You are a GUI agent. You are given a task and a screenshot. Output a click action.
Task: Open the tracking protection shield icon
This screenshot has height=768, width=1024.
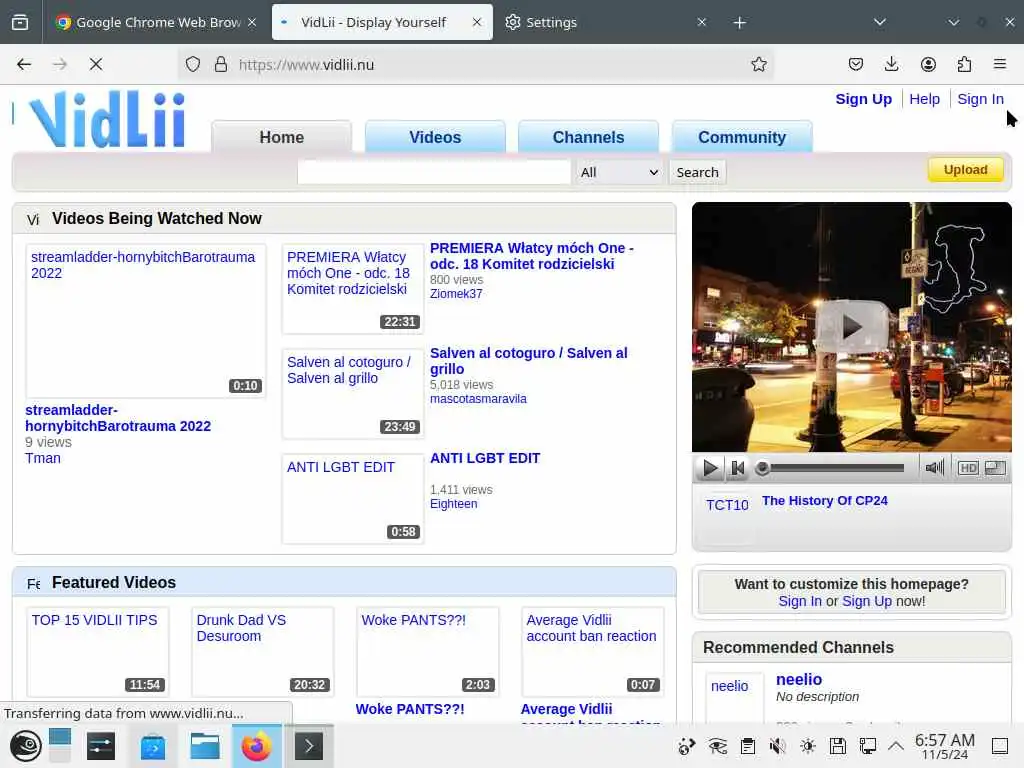(193, 64)
